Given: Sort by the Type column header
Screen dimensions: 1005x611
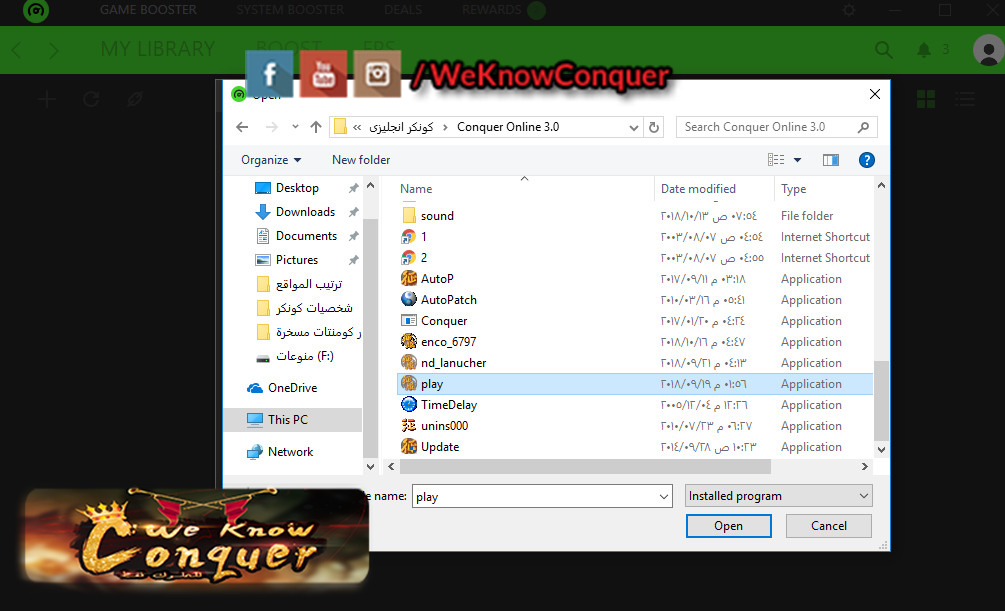Looking at the screenshot, I should 793,188.
